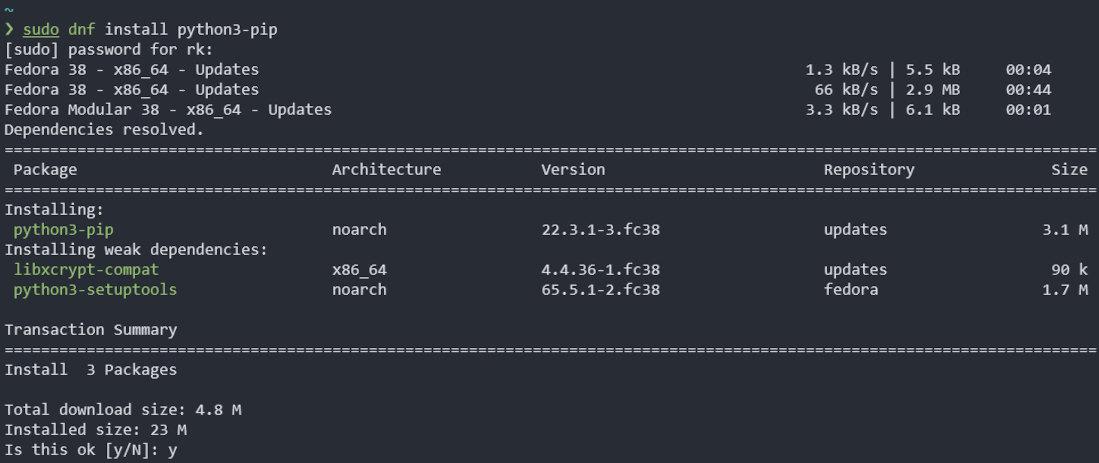Click the prompt arrow symbol before sudo
Image resolution: width=1099 pixels, height=463 pixels.
click(9, 30)
